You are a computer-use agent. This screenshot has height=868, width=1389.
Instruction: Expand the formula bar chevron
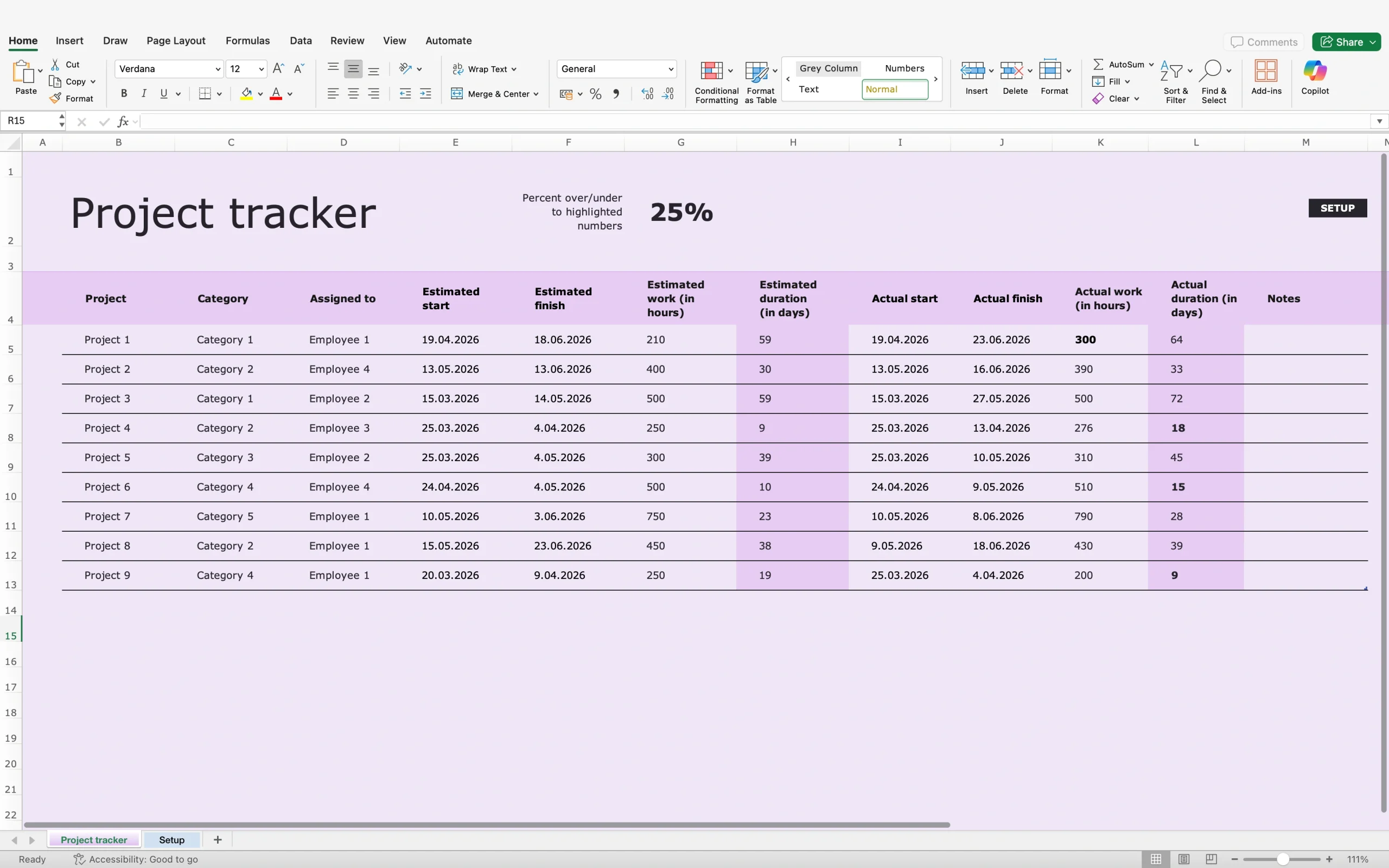(x=1379, y=121)
